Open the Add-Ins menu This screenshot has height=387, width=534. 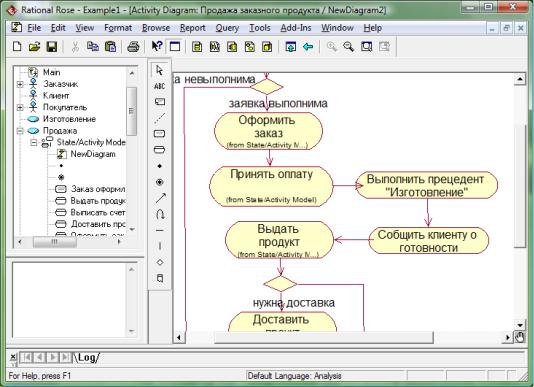296,28
